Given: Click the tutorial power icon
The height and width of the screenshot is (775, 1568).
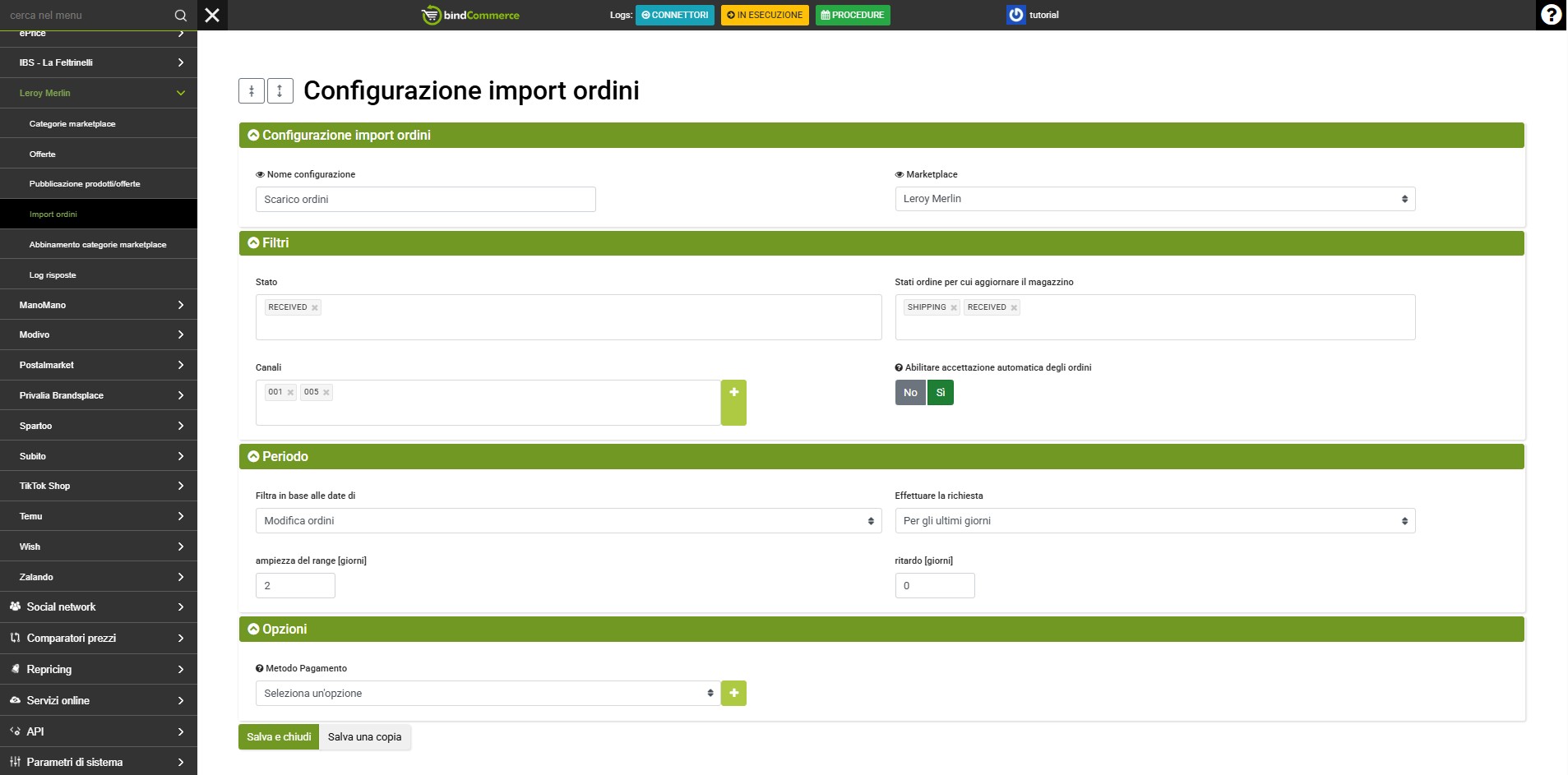Looking at the screenshot, I should (1015, 15).
